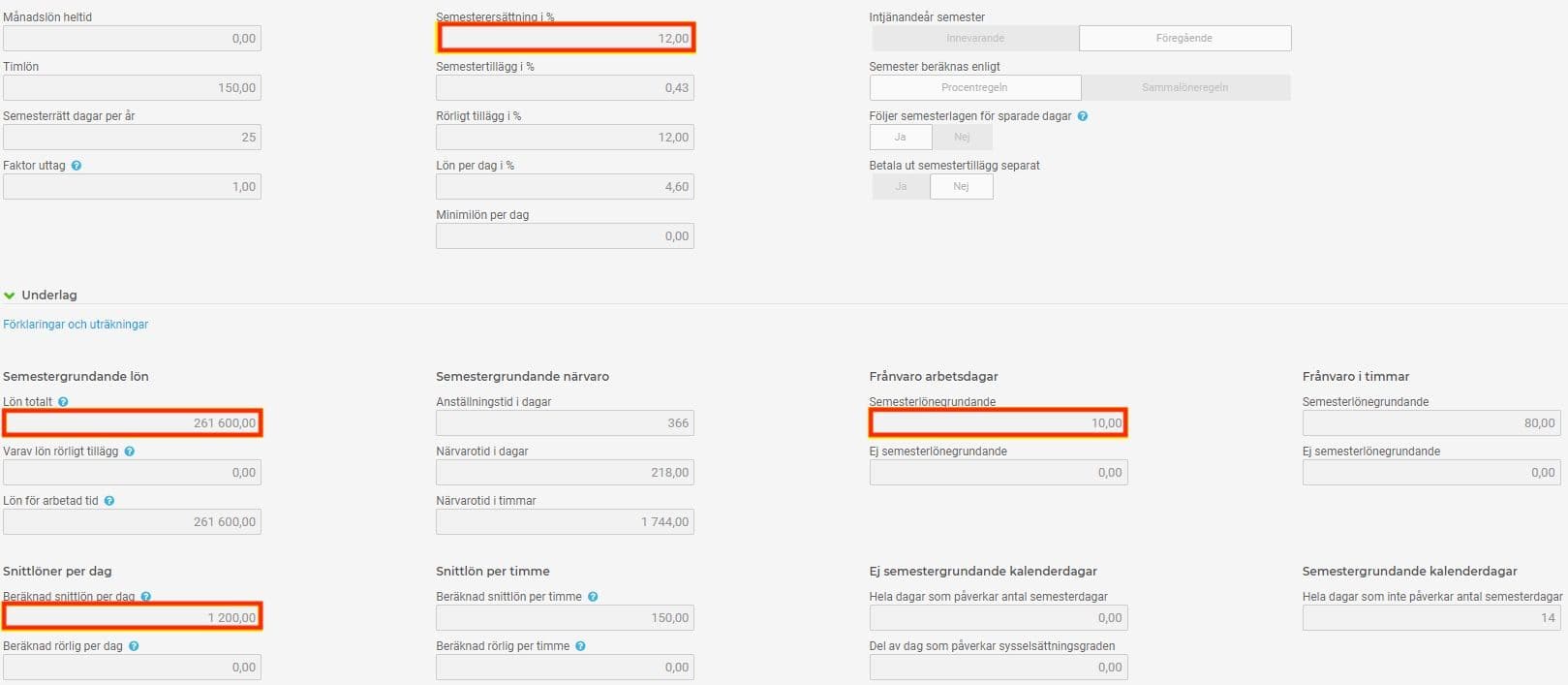Click the Timlön input field

coord(132,88)
